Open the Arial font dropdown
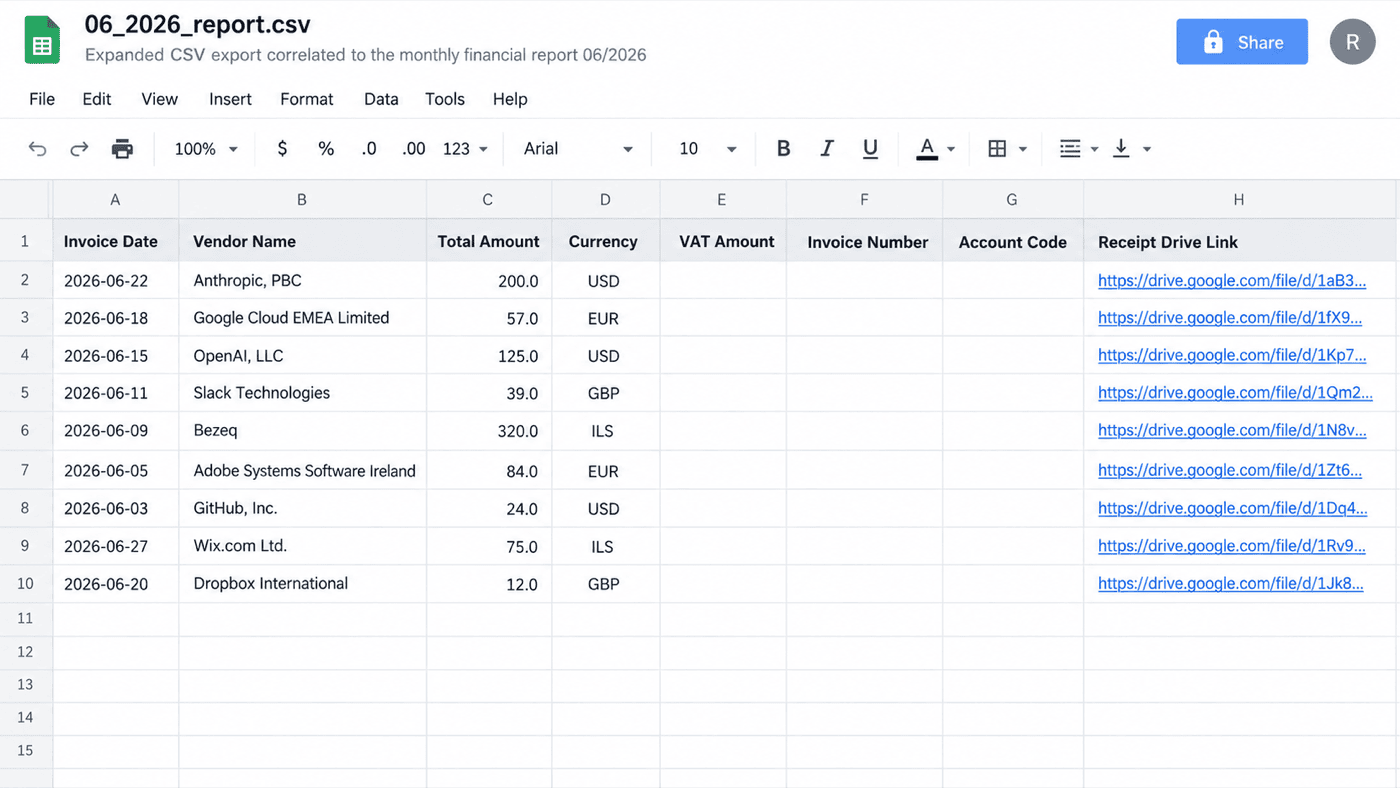1400x788 pixels. (x=578, y=149)
